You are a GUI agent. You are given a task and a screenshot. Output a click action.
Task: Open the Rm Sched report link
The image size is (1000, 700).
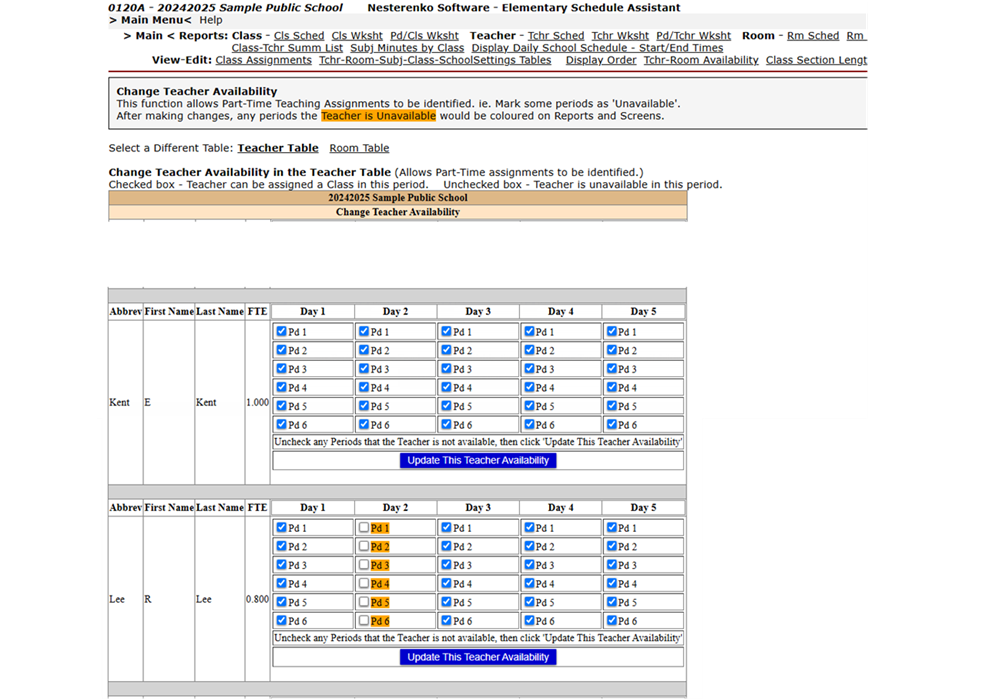813,36
